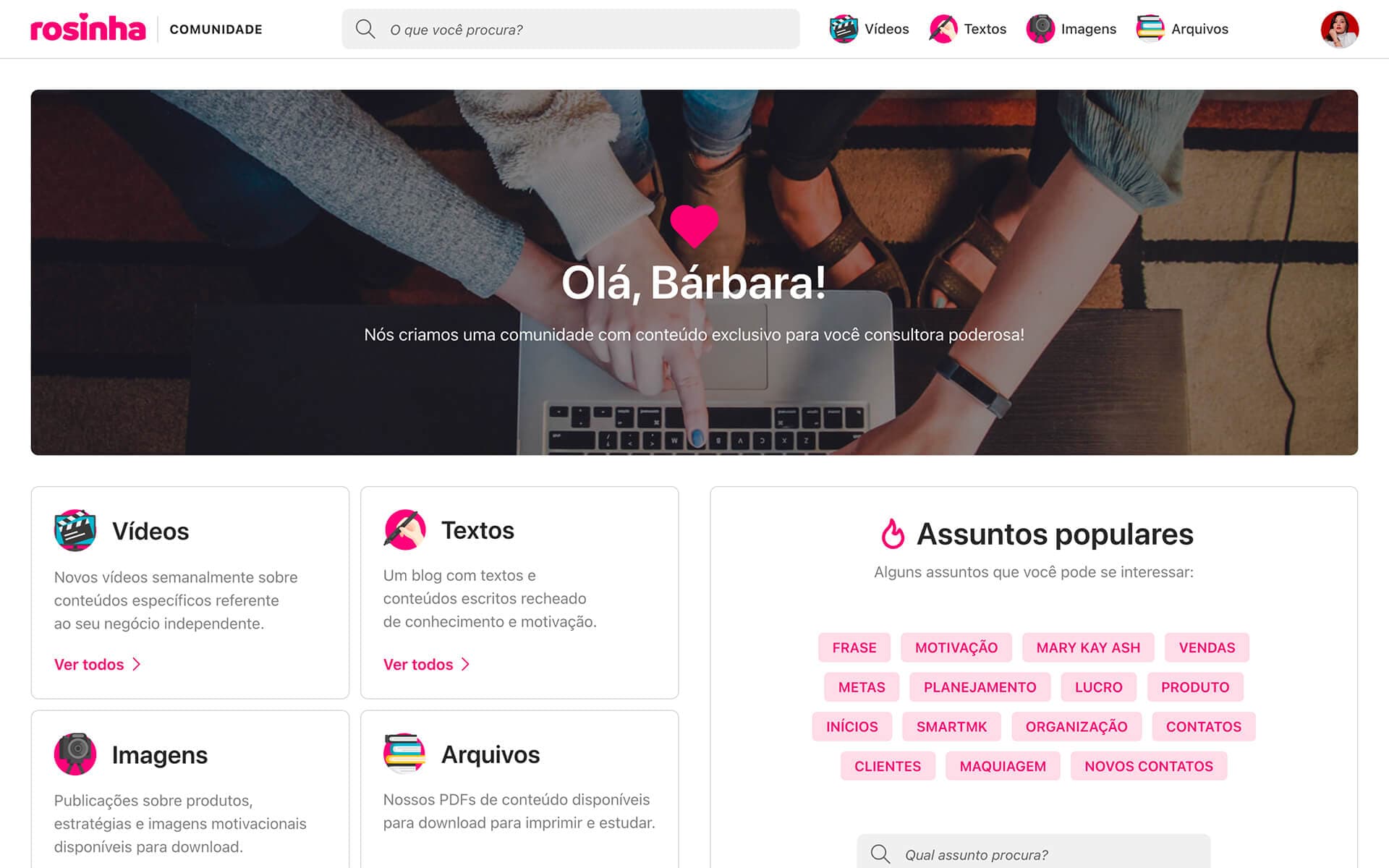Focus the 'Qual assunto procura?' field

click(x=1034, y=853)
